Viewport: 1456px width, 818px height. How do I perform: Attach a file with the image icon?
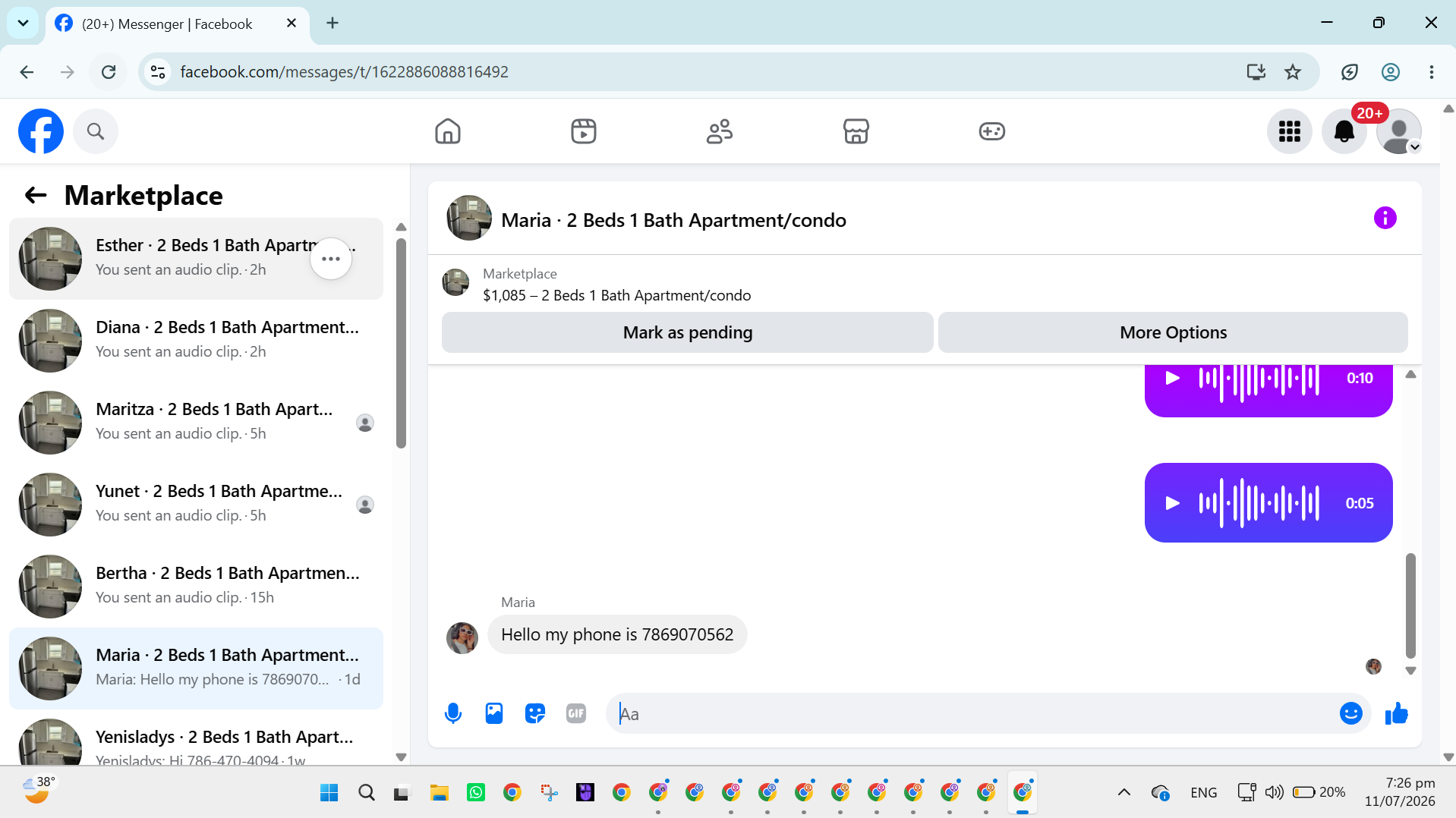point(494,713)
